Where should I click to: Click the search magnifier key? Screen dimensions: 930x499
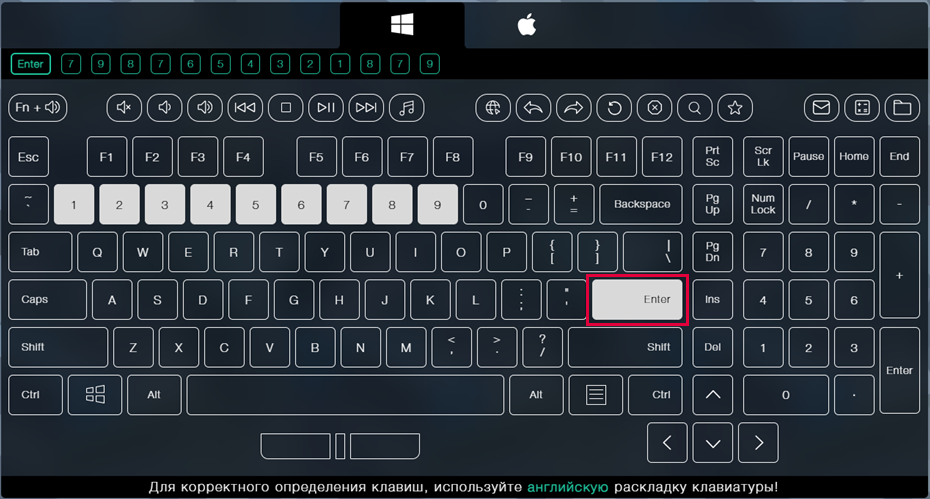[695, 108]
